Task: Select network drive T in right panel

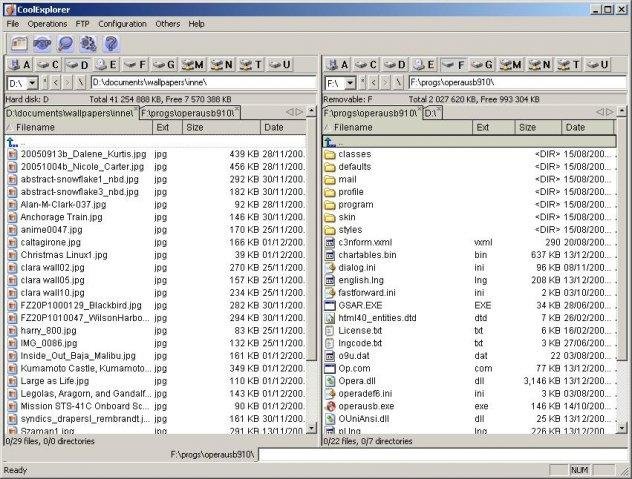Action: point(569,65)
